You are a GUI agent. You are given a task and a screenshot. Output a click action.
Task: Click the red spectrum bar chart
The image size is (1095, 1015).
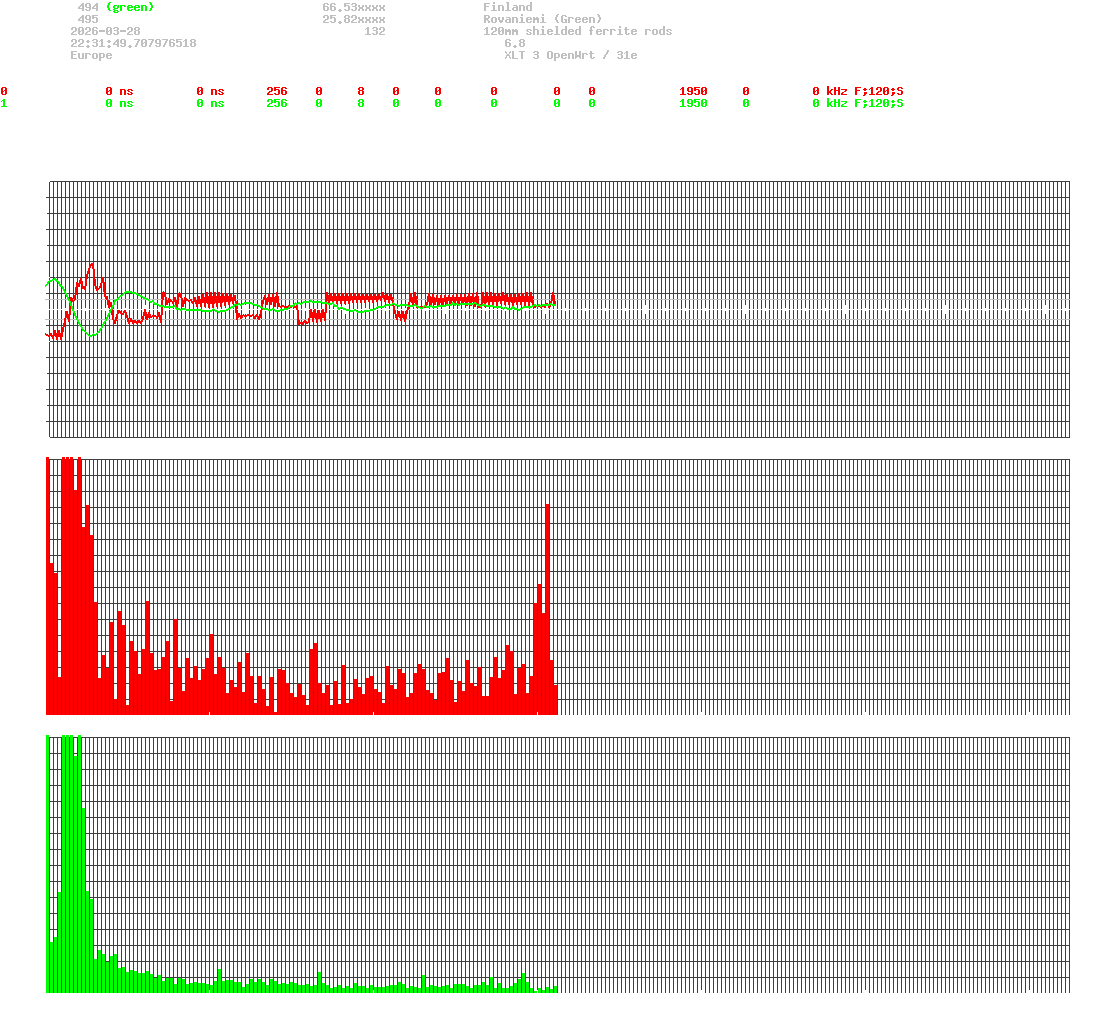point(558,586)
